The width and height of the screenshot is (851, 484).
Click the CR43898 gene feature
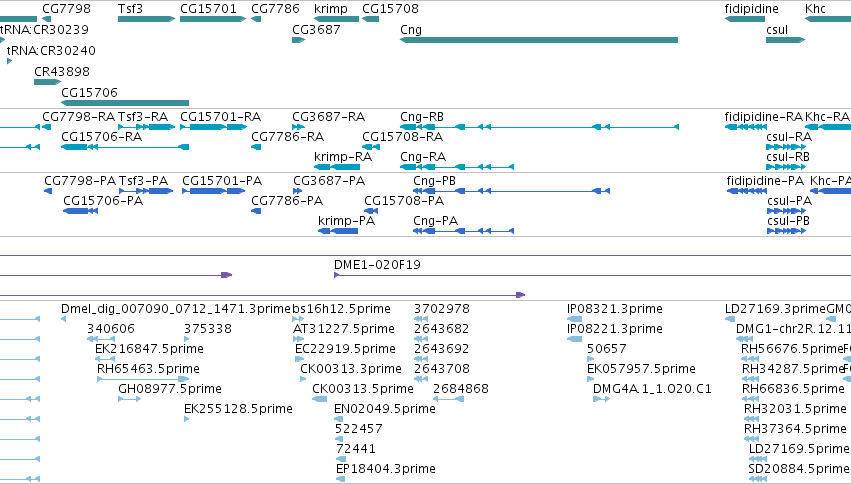click(47, 82)
